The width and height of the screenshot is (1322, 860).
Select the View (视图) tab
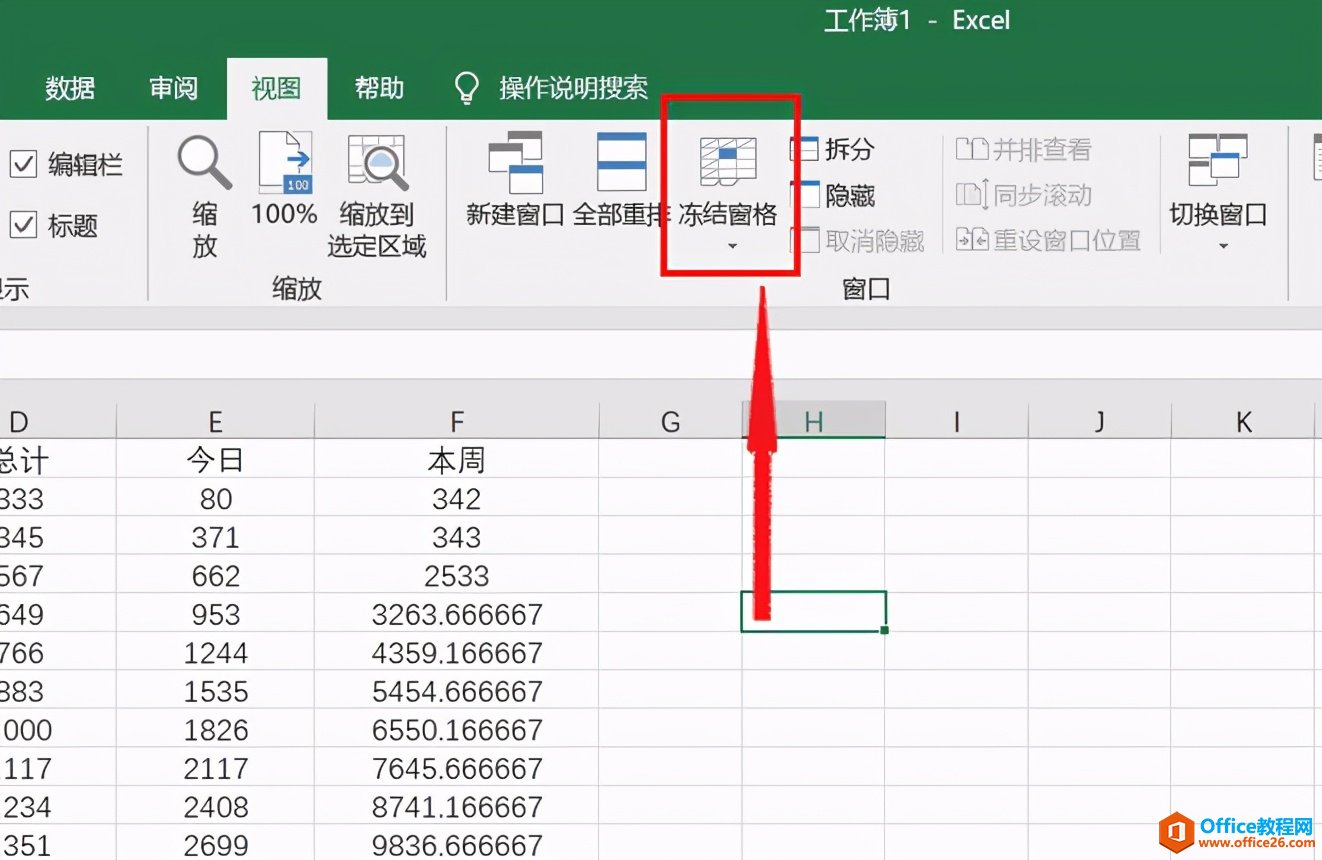pos(276,88)
